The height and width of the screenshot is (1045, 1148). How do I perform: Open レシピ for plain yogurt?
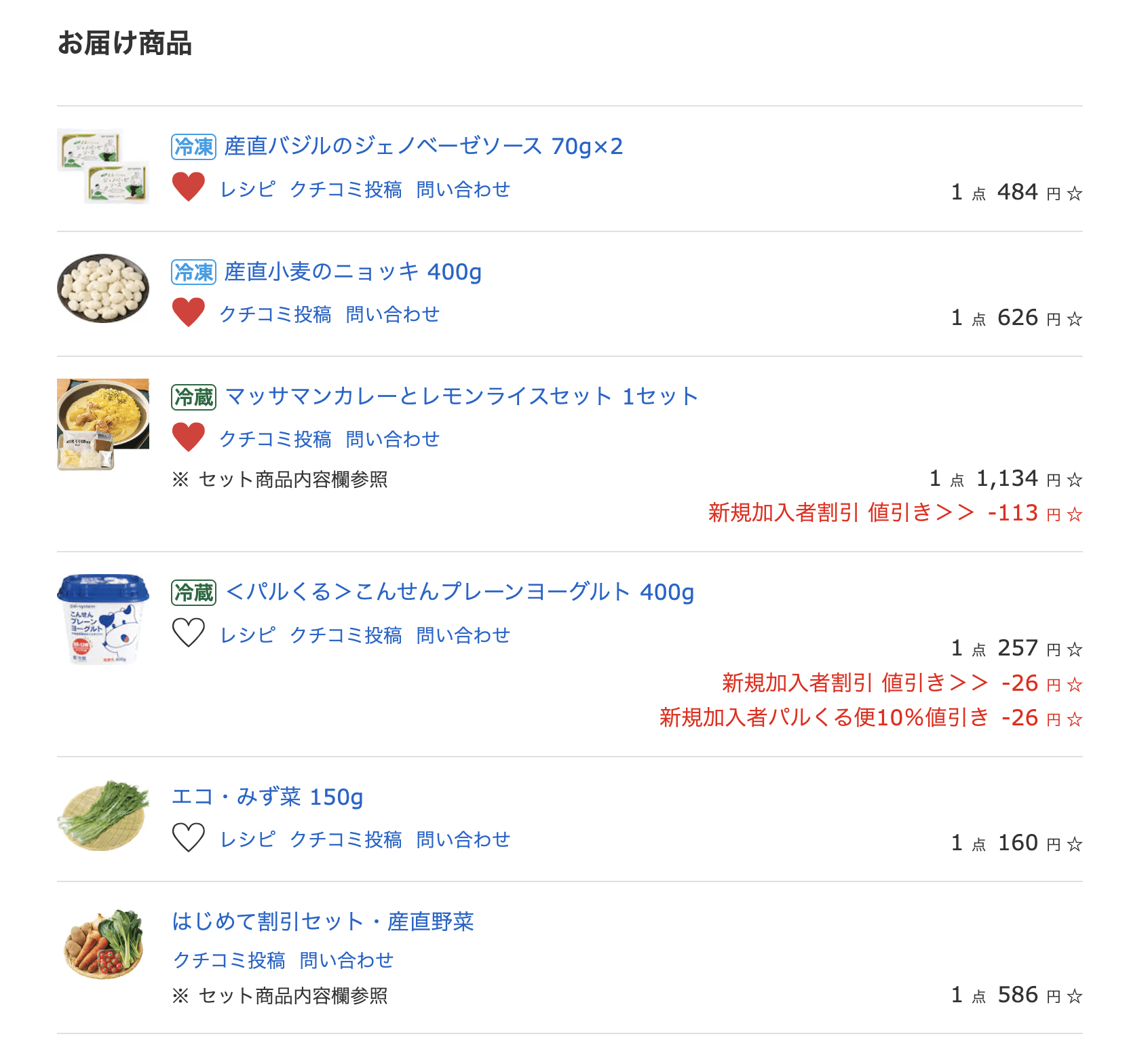(x=248, y=635)
